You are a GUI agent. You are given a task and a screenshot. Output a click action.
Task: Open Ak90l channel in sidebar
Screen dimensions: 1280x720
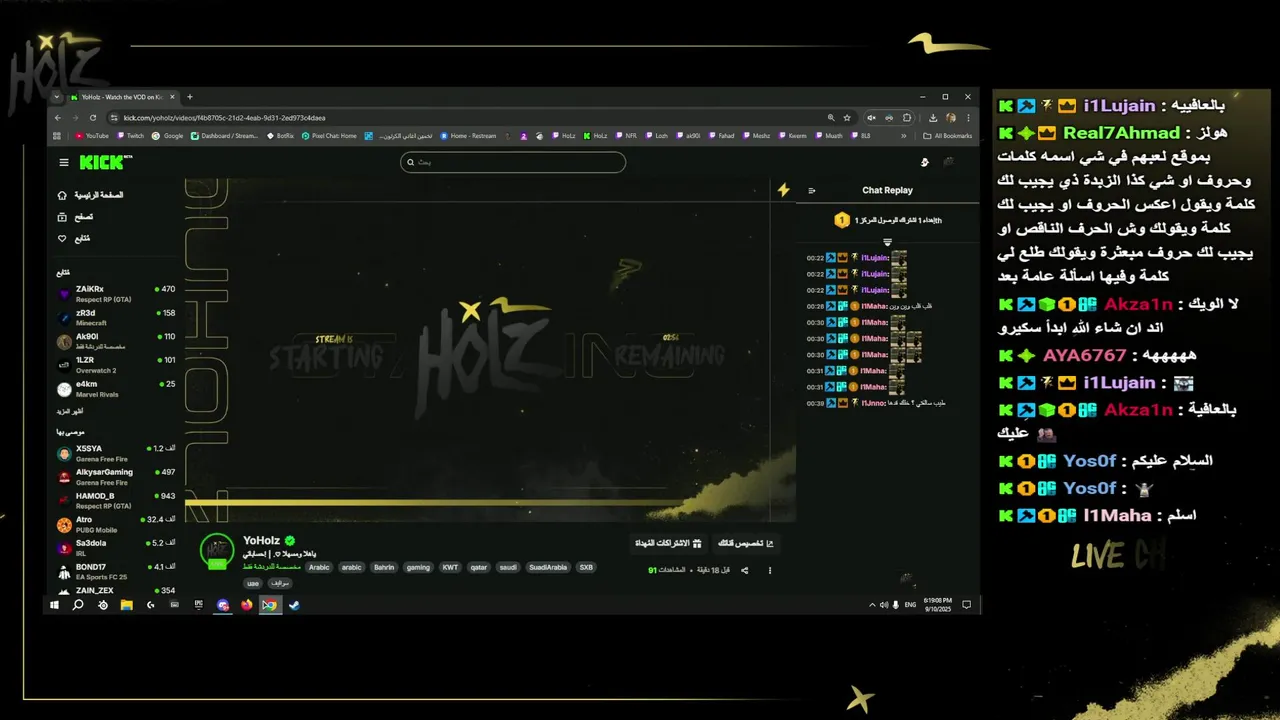pos(116,341)
